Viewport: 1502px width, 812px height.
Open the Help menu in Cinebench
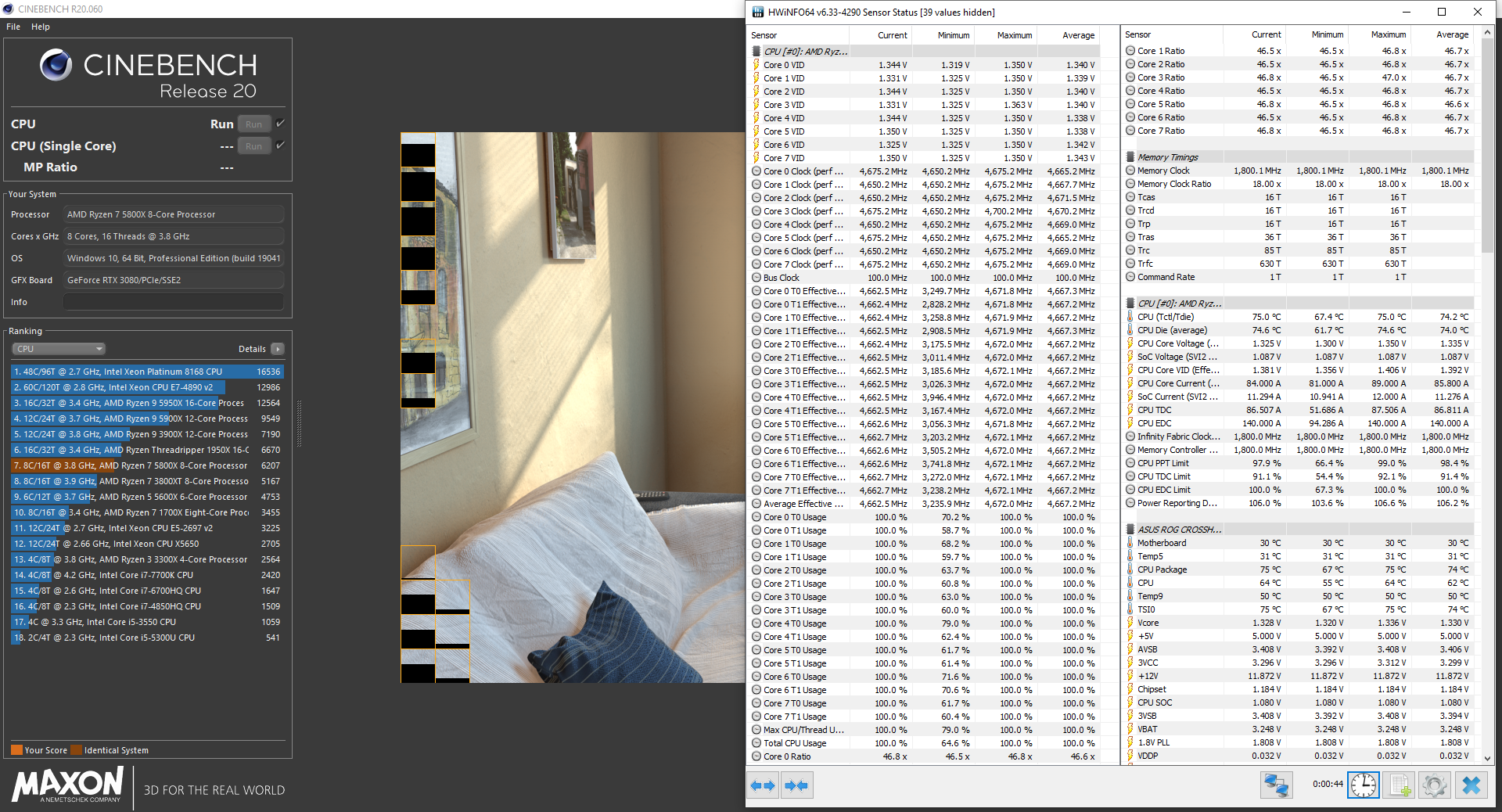point(41,27)
